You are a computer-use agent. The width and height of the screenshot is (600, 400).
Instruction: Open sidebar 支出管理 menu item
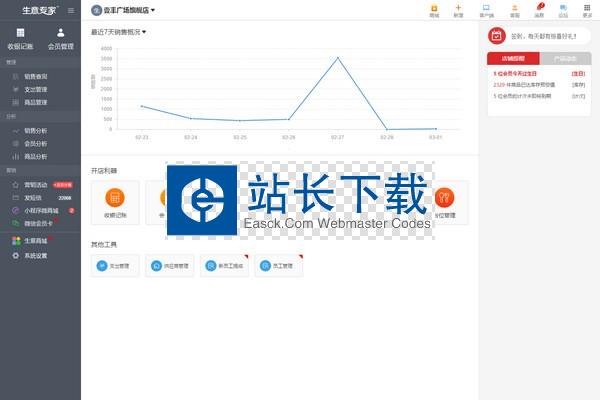(x=36, y=90)
